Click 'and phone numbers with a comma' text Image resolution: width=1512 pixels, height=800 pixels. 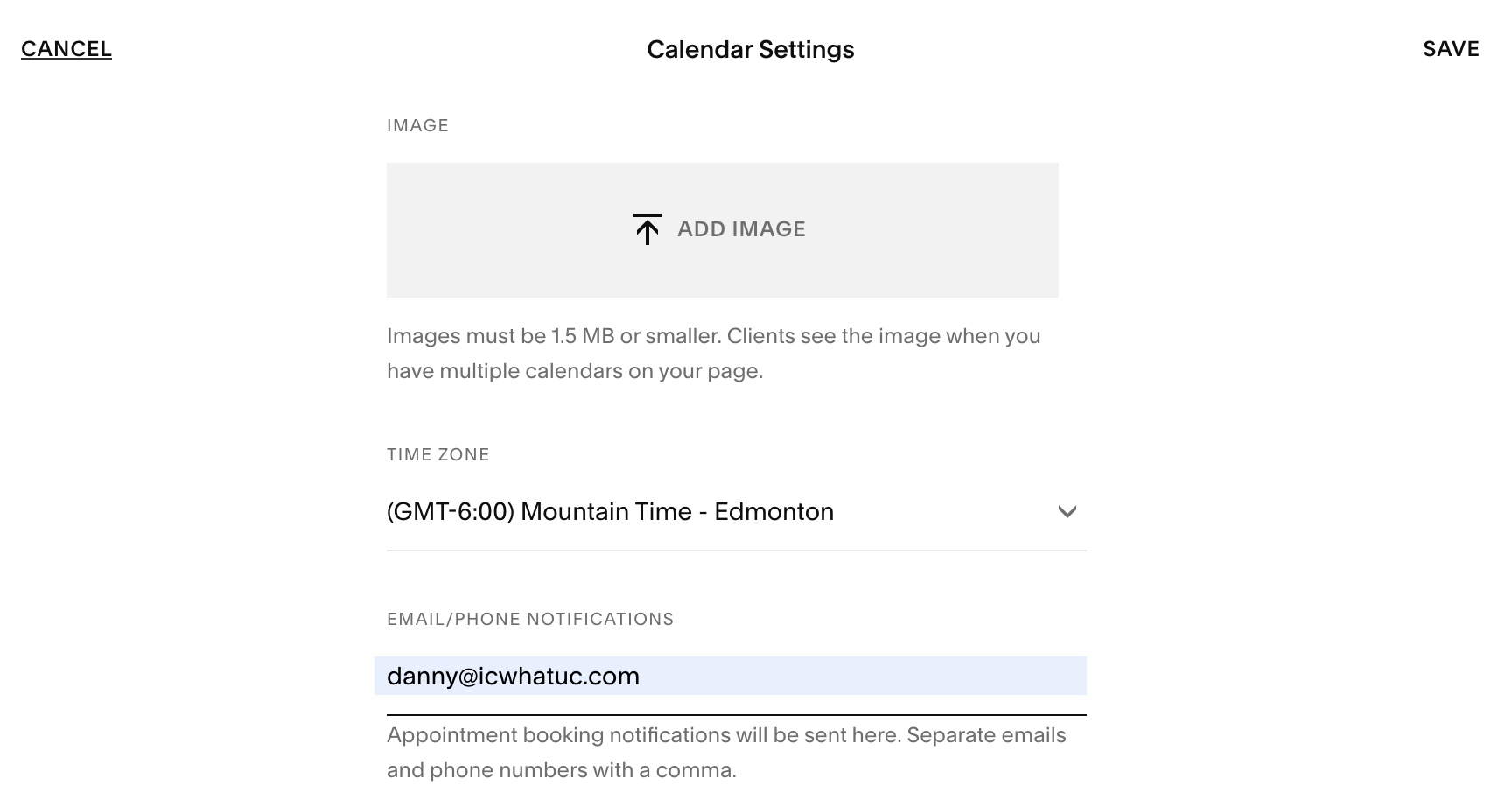point(562,770)
